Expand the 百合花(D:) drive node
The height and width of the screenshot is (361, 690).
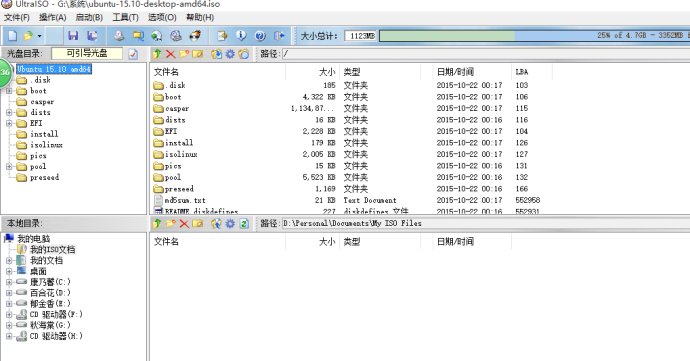(x=9, y=293)
